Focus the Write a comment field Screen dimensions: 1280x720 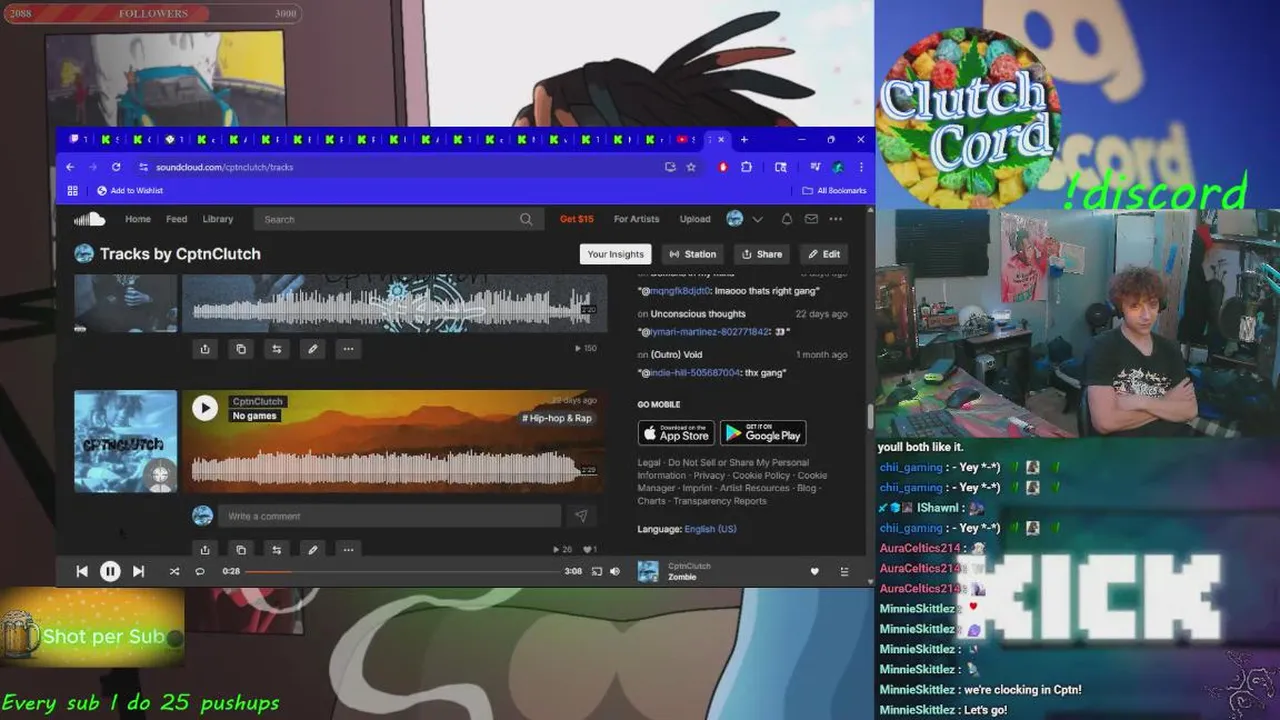pyautogui.click(x=389, y=516)
